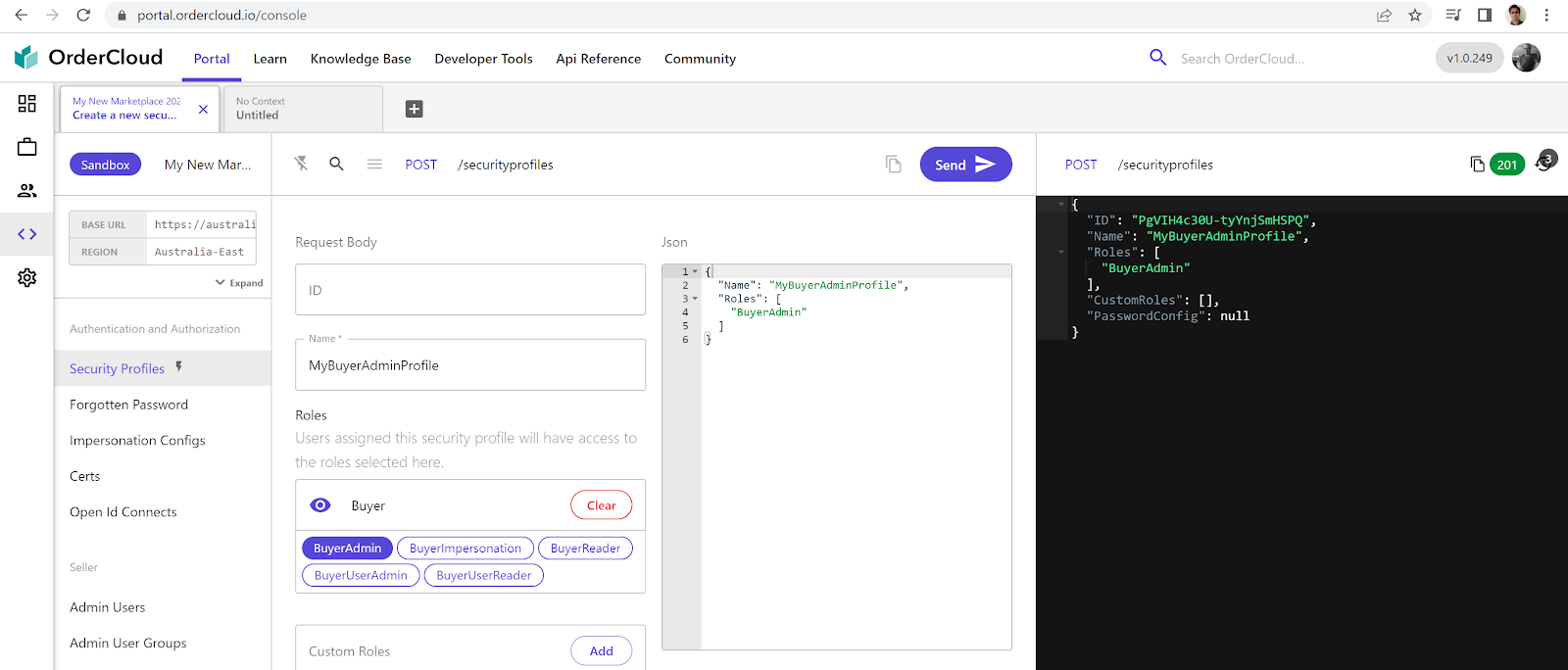
Task: Expand the base URL details section
Action: [x=239, y=283]
